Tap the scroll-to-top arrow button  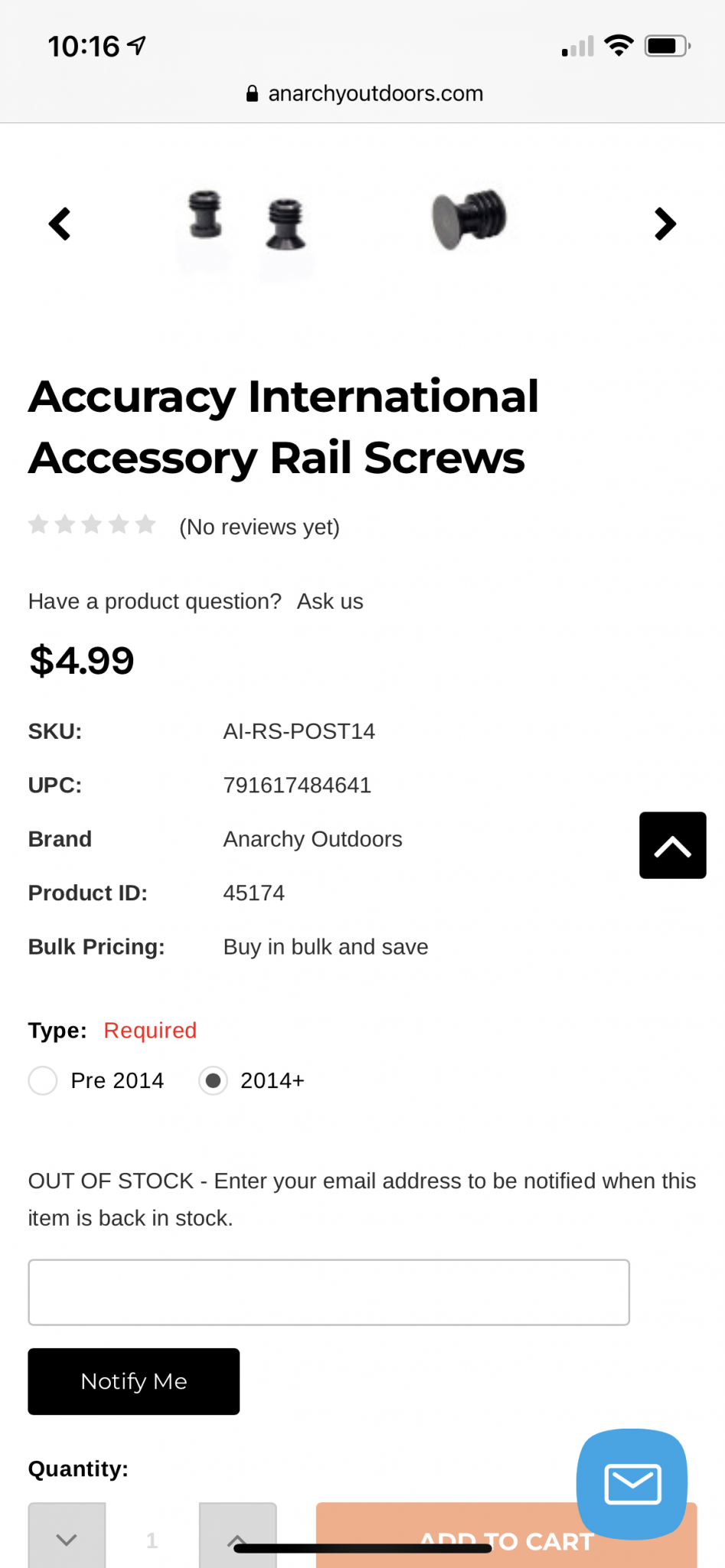672,845
